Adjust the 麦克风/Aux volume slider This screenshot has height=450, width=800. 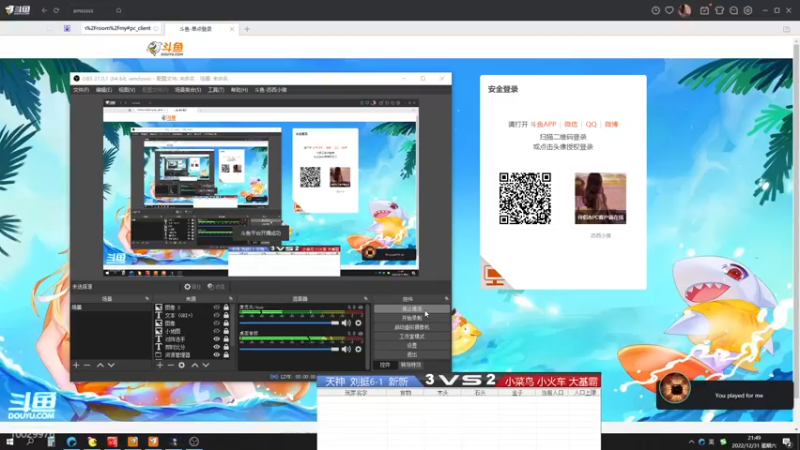click(289, 323)
